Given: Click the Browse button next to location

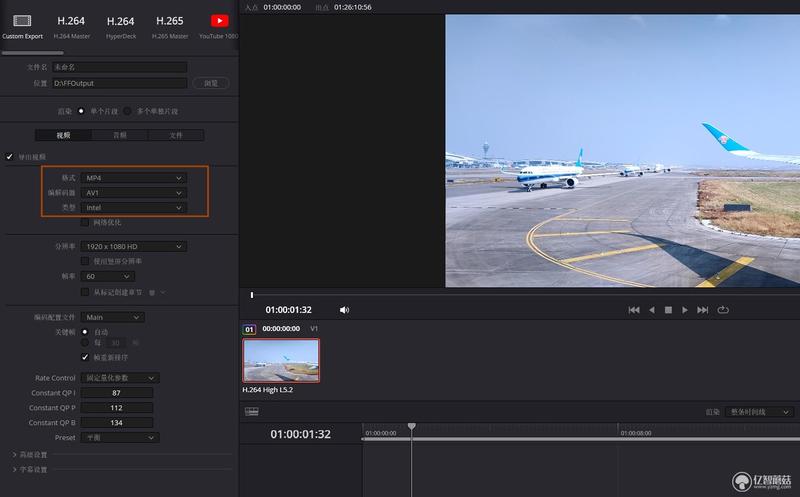Looking at the screenshot, I should 211,83.
